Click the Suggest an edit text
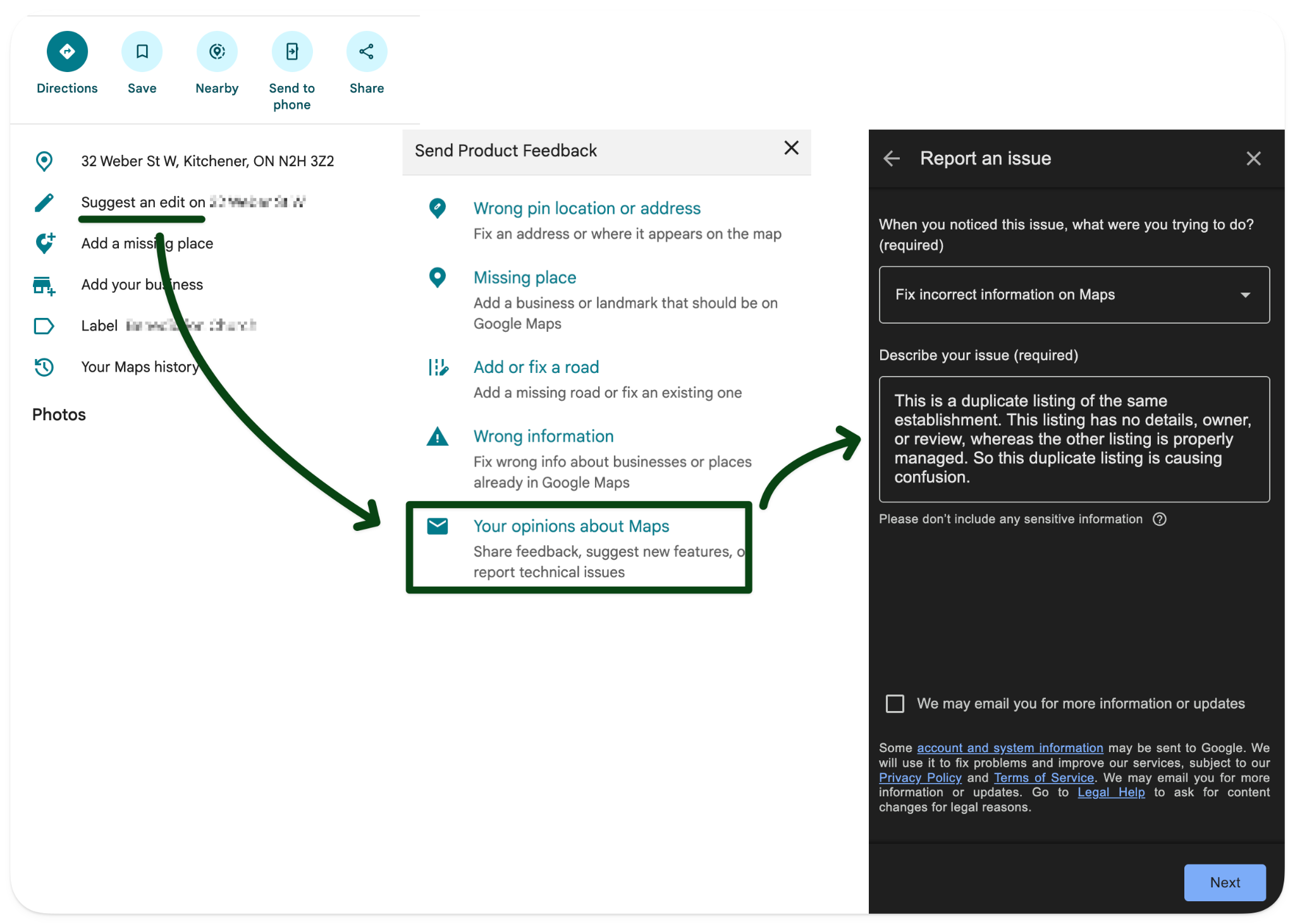 [143, 202]
